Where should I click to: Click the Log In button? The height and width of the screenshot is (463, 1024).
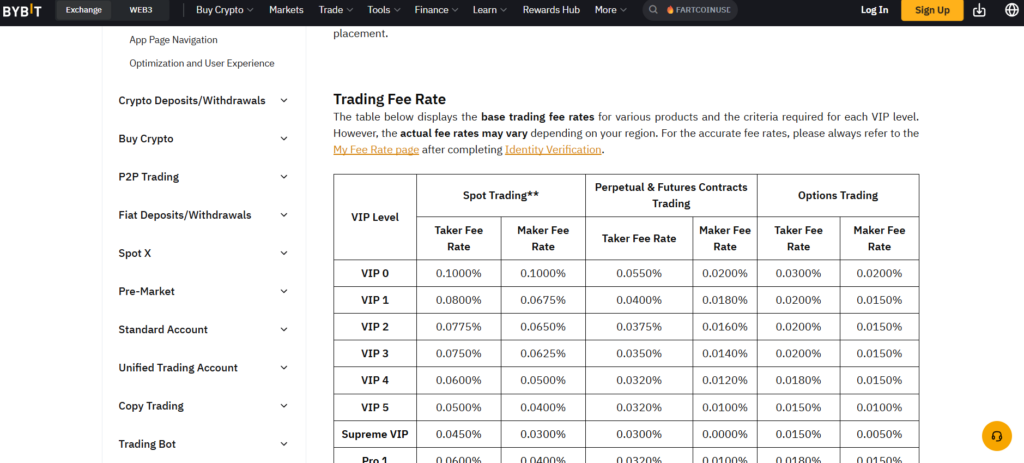874,10
